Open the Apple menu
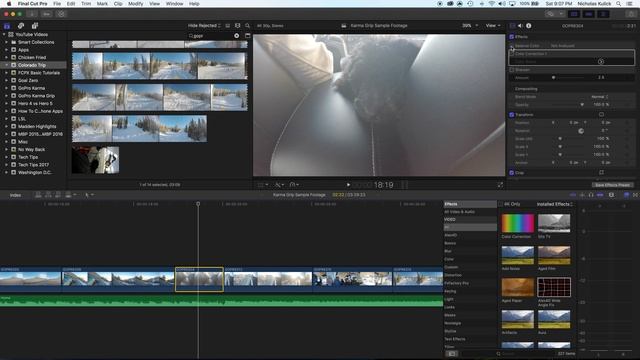This screenshot has width=640, height=360. pos(9,4)
